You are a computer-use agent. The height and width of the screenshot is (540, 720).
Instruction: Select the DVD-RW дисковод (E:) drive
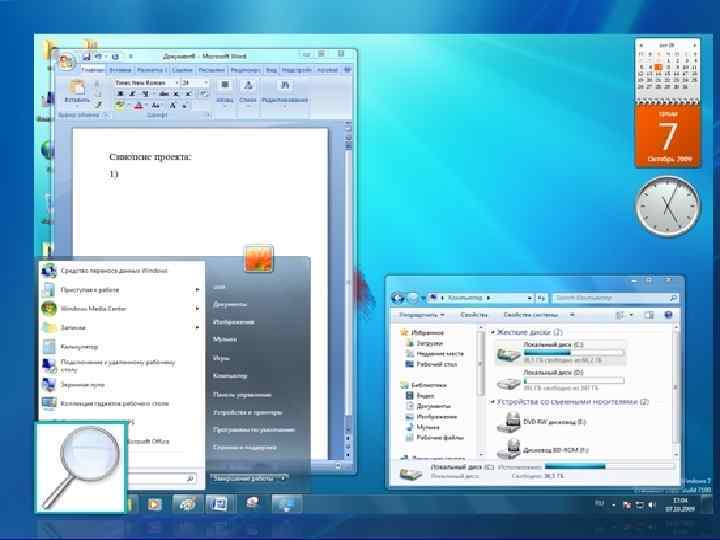point(541,422)
